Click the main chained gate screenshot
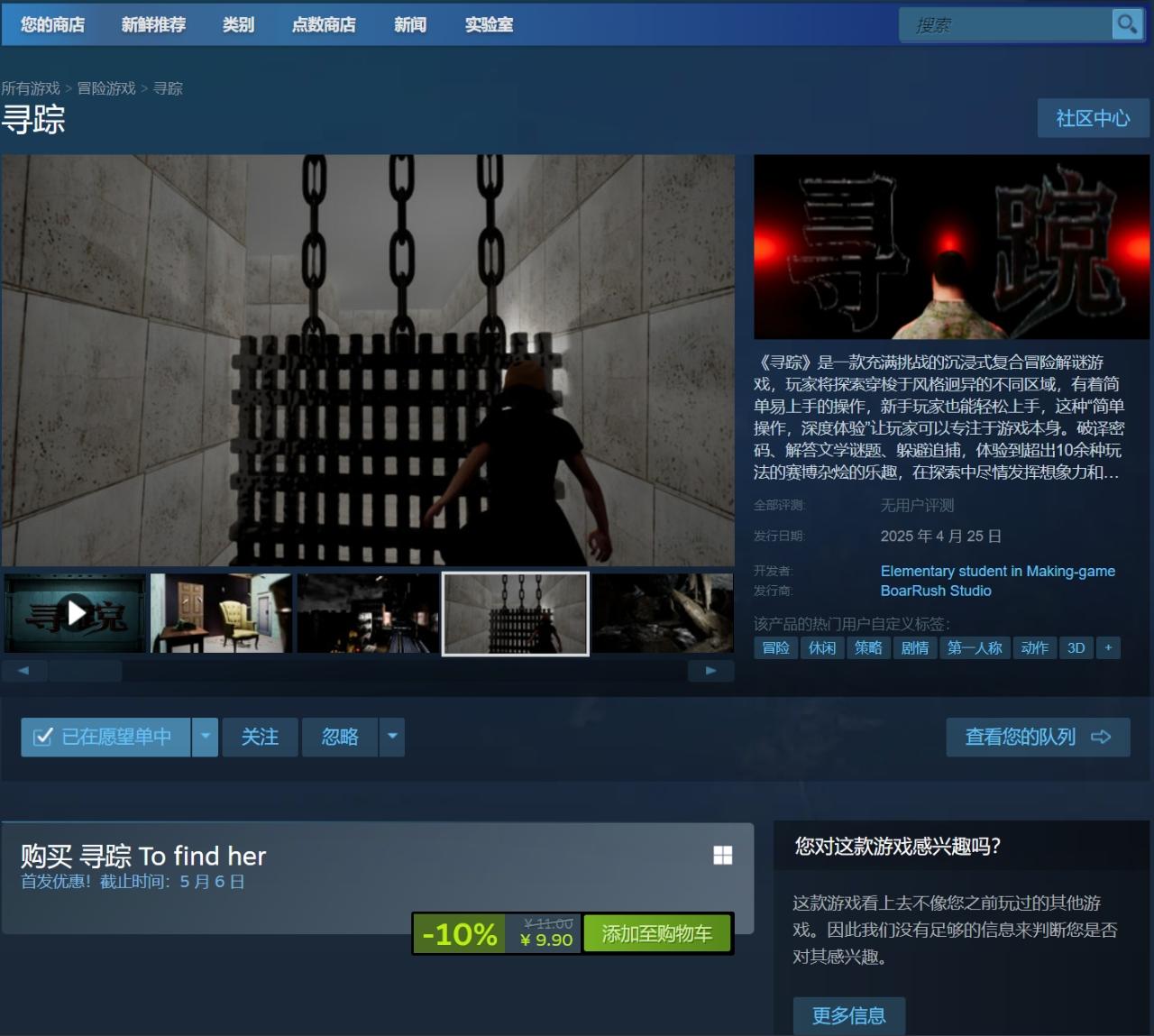1154x1036 pixels. click(368, 361)
